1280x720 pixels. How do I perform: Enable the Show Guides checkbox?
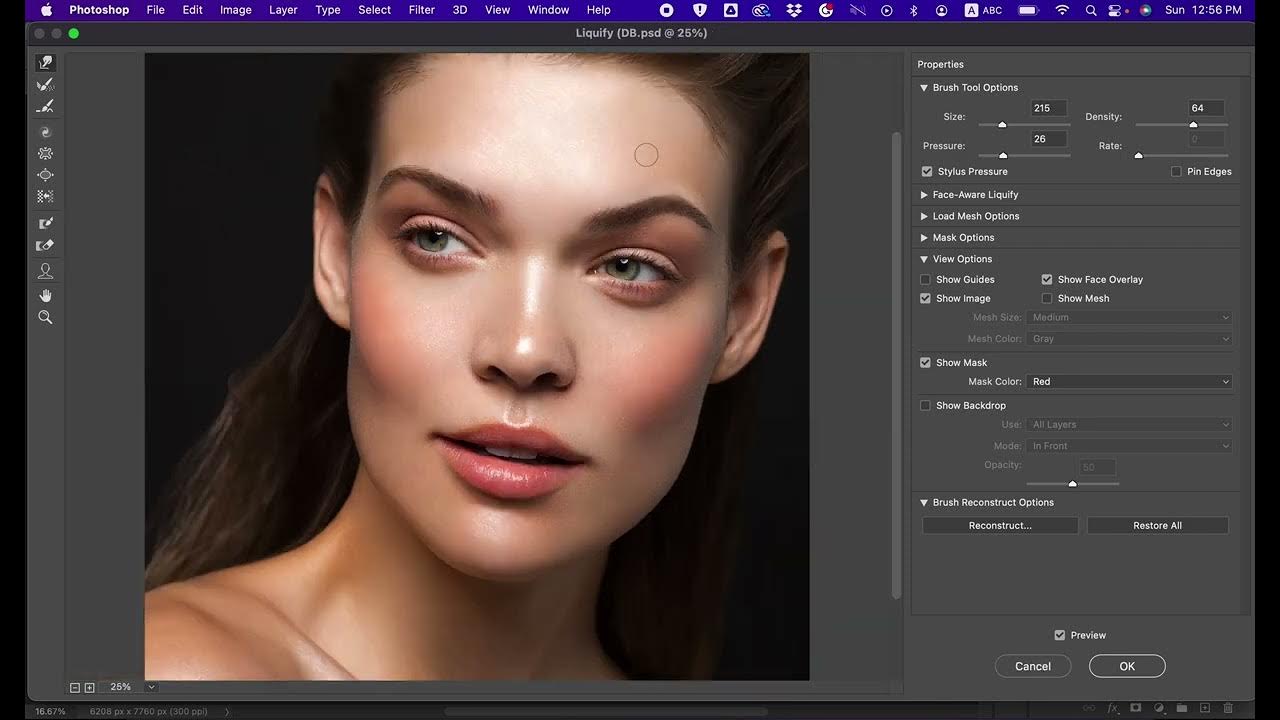point(925,280)
